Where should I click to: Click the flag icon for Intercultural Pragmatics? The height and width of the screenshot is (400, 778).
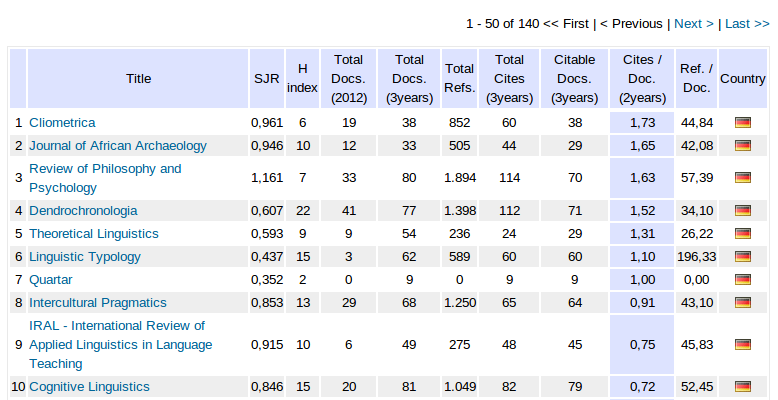coord(743,302)
